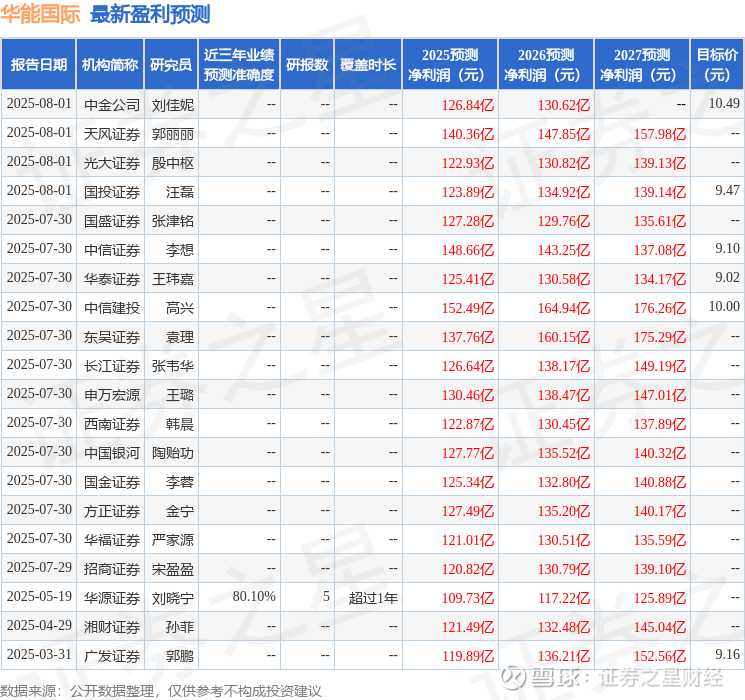Select institution 国盛证券
Viewport: 745px width, 700px height.
coord(112,221)
